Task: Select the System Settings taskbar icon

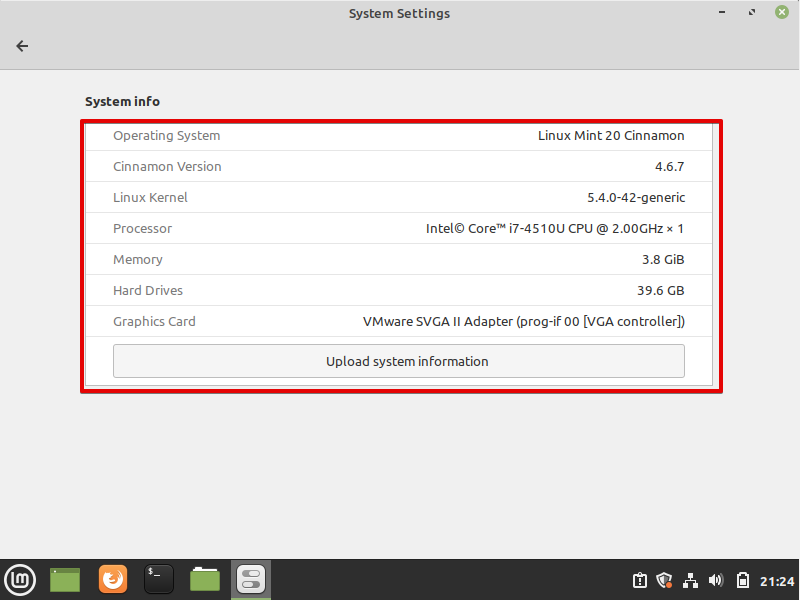Action: pyautogui.click(x=251, y=580)
